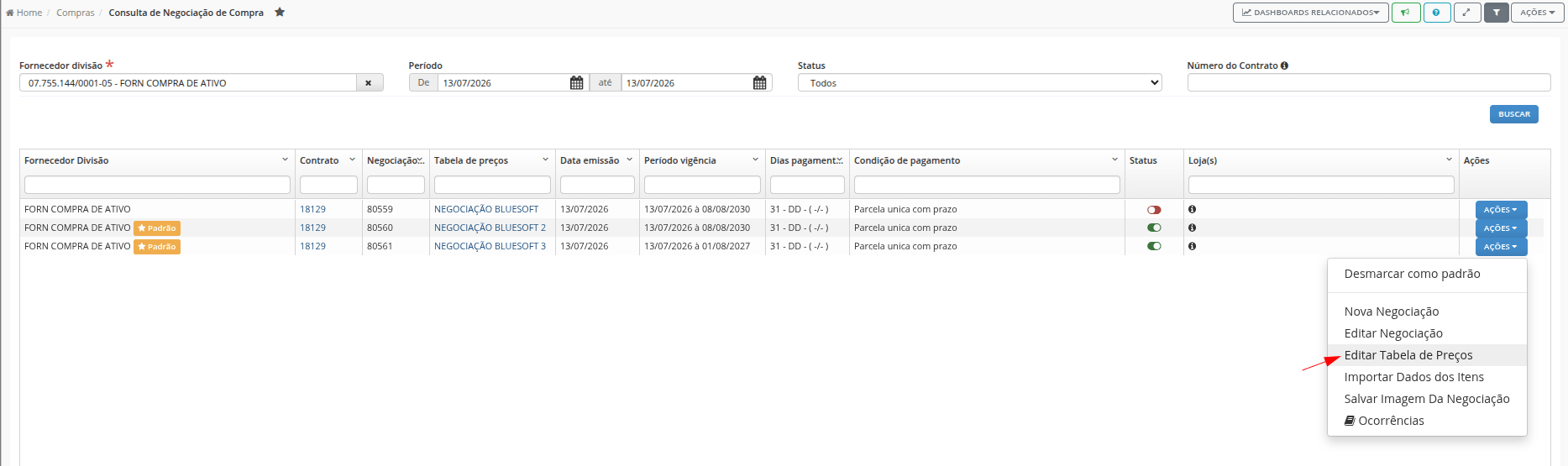Open NEGOCIAÇÃO BLUESOFT 2 link
This screenshot has width=1568, height=466.
(x=490, y=228)
